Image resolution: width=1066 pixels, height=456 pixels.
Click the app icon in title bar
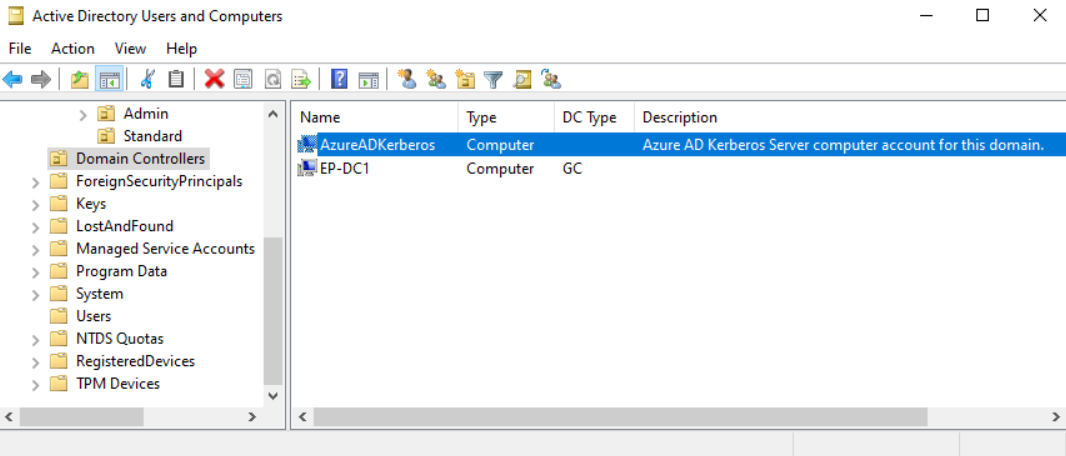16,16
